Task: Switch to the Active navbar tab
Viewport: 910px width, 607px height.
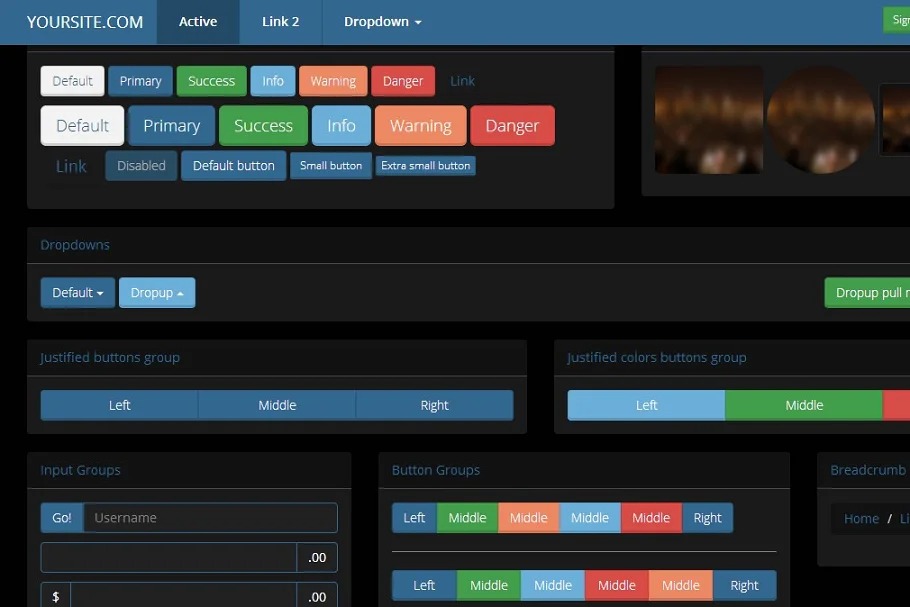Action: point(198,22)
